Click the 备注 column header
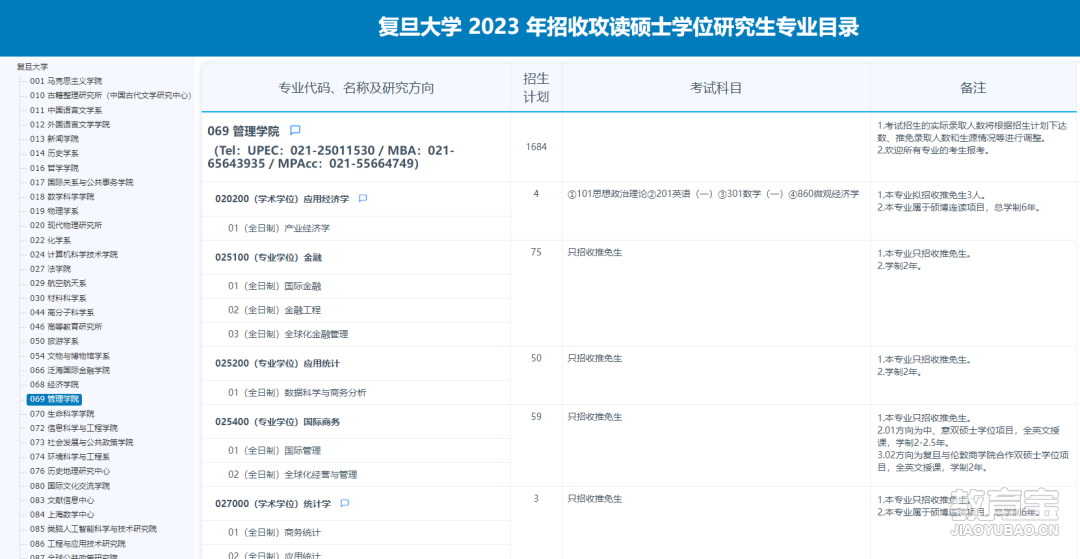Screen dimensions: 1080x559 pos(973,88)
